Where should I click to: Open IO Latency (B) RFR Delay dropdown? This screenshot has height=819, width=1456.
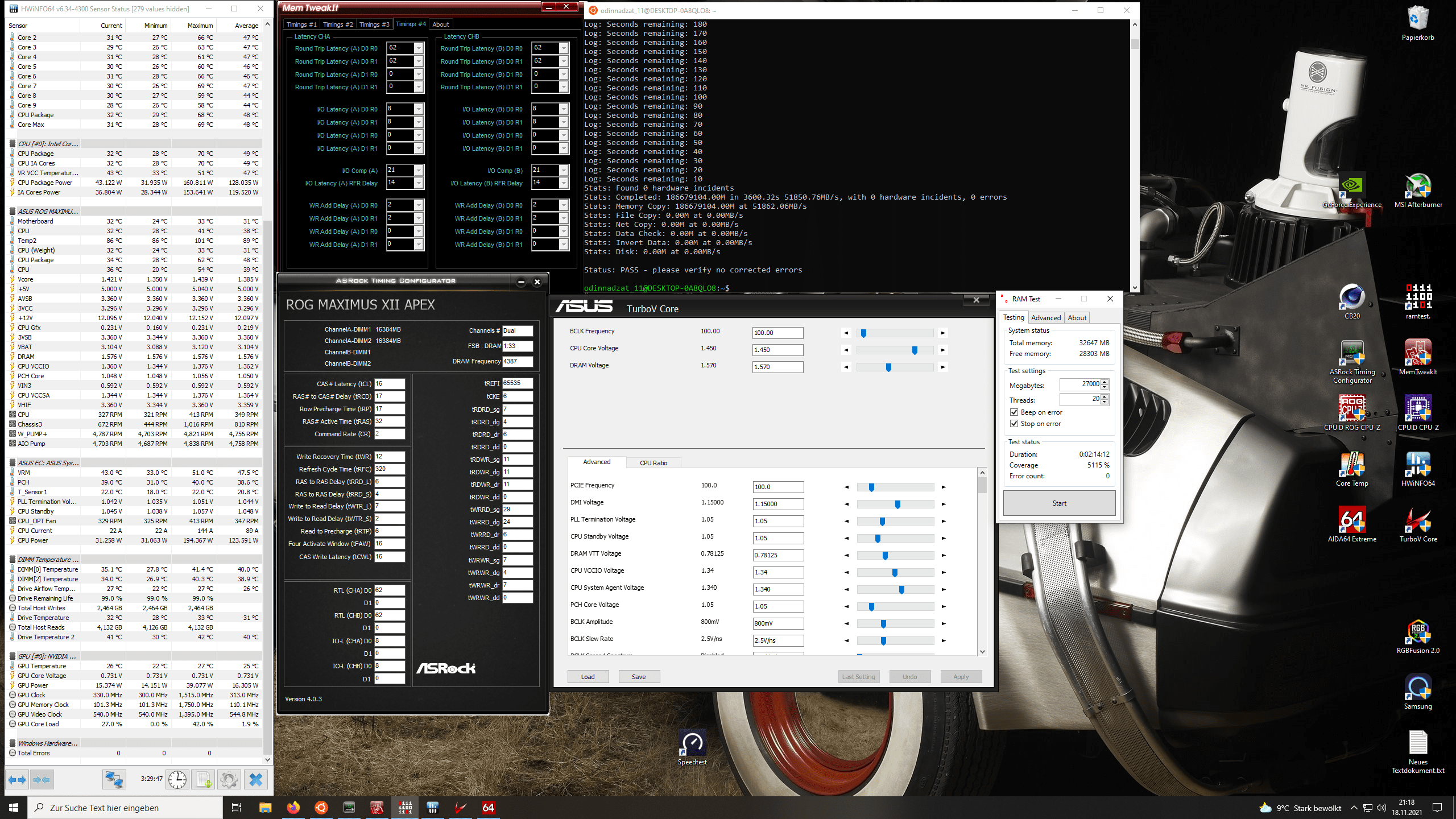click(x=564, y=183)
